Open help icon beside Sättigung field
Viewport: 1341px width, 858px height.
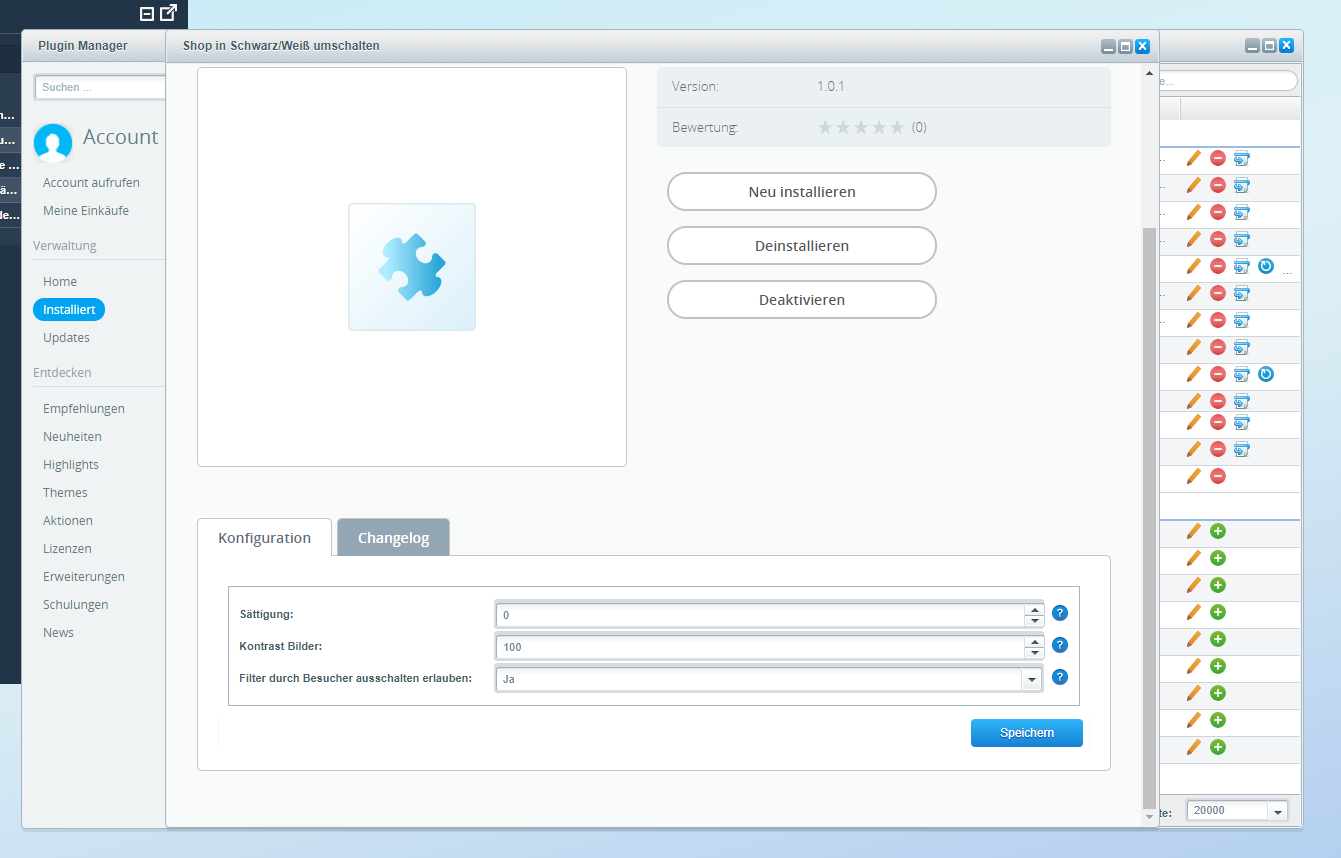coord(1060,613)
